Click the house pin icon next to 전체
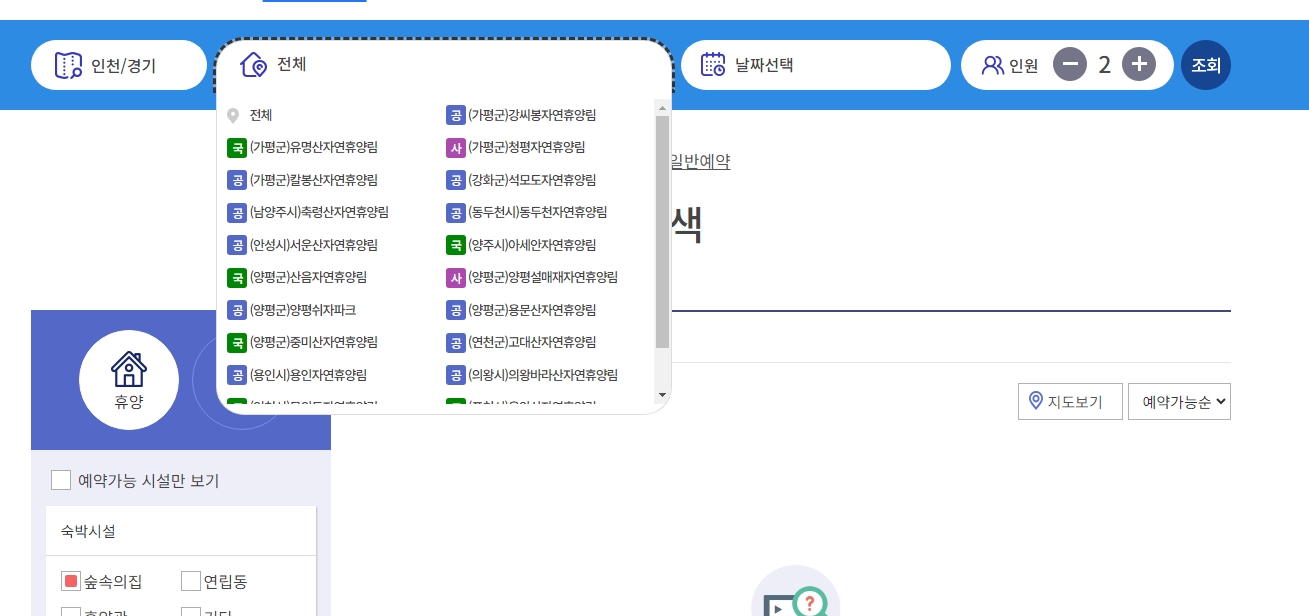 (254, 65)
